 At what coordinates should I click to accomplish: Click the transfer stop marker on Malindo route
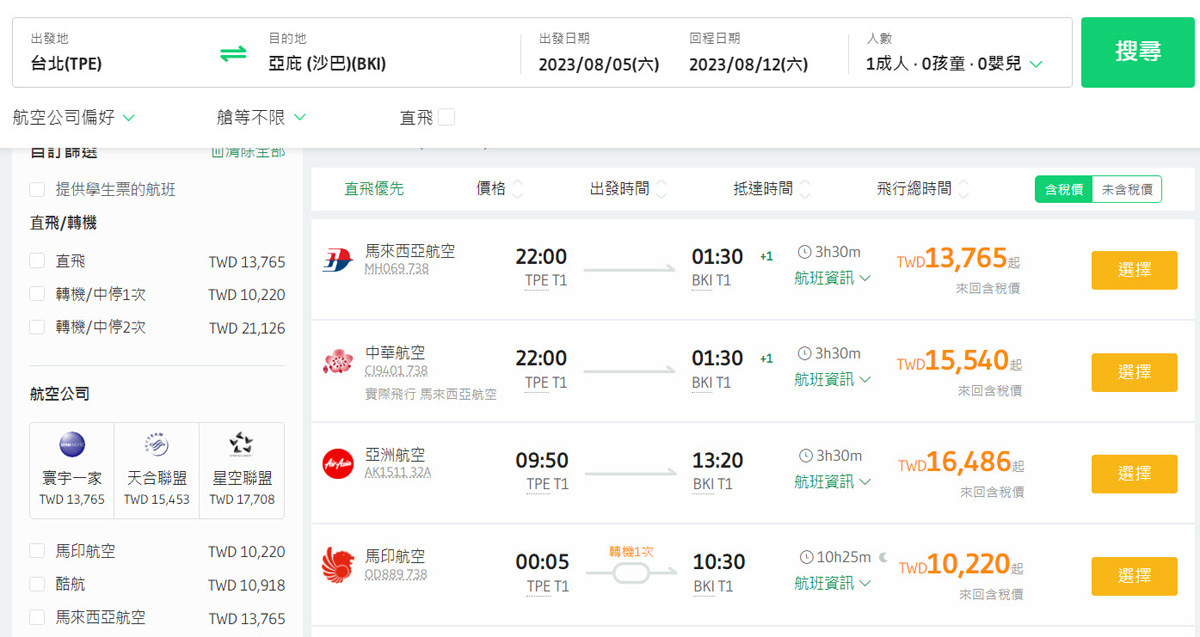pos(631,573)
